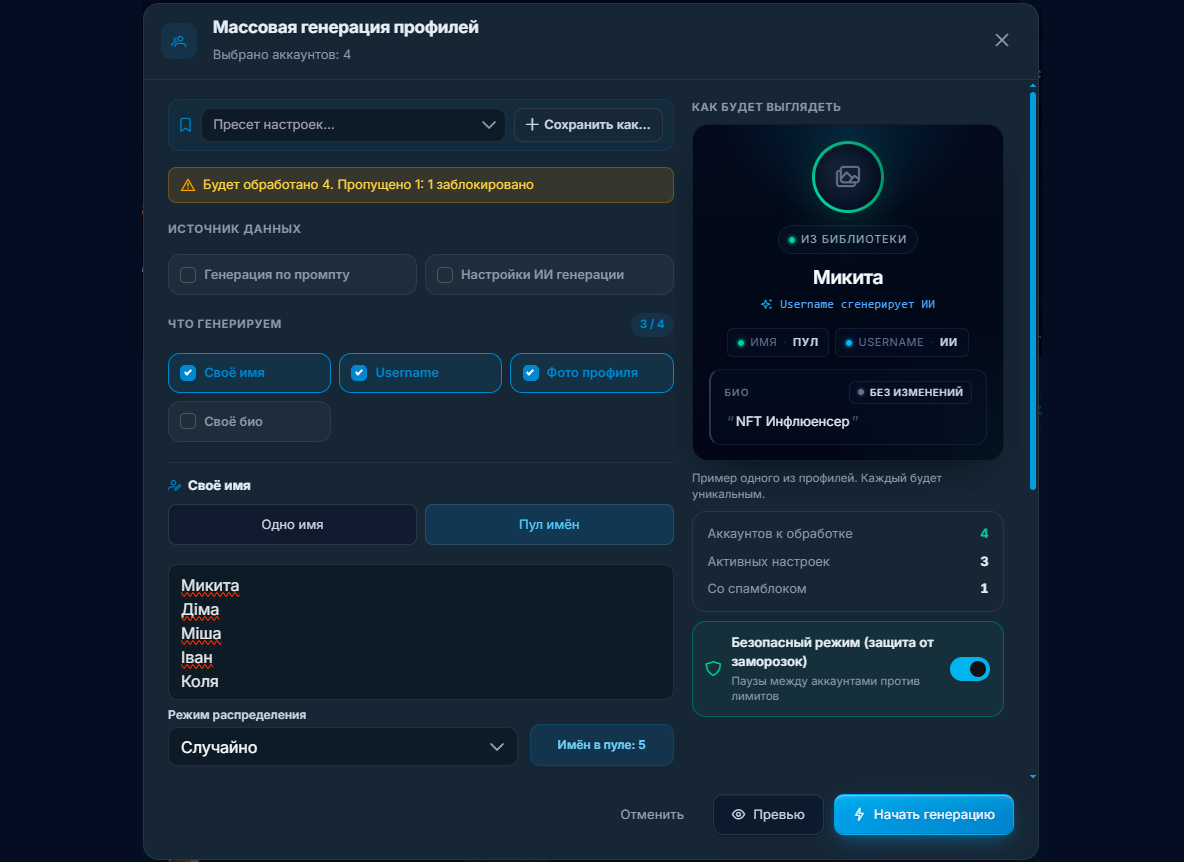Click the NFT Инфлюенсер bio text

tap(792, 421)
